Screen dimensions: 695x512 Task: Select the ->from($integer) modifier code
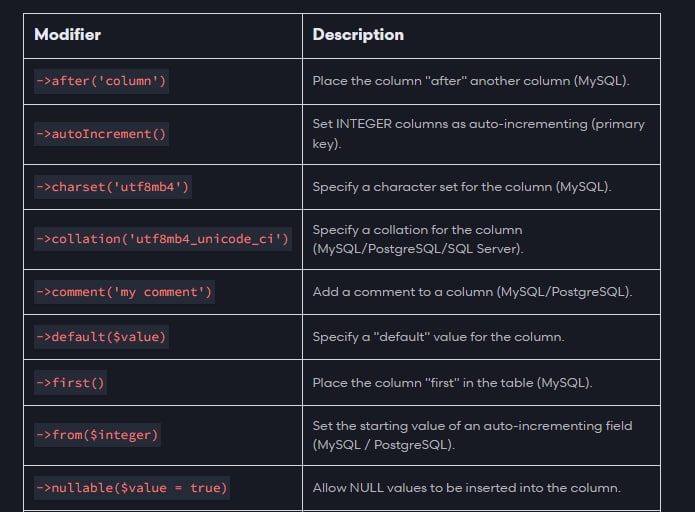(98, 435)
